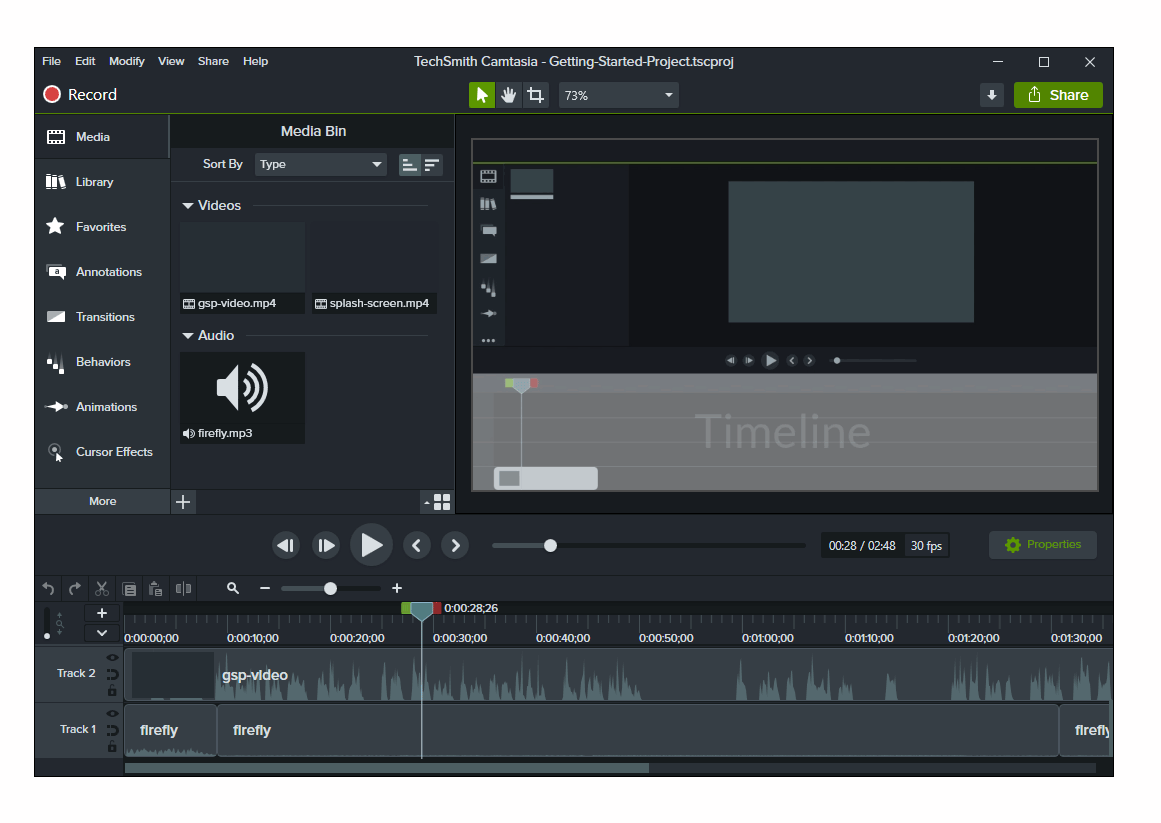Open the Favorites tab
Image resolution: width=1161 pixels, height=823 pixels.
click(x=102, y=227)
